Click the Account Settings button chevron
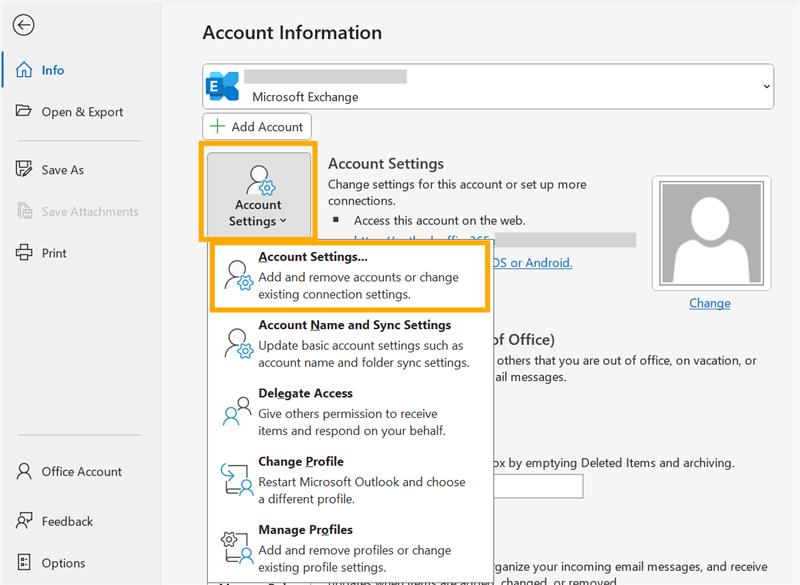 [x=284, y=221]
